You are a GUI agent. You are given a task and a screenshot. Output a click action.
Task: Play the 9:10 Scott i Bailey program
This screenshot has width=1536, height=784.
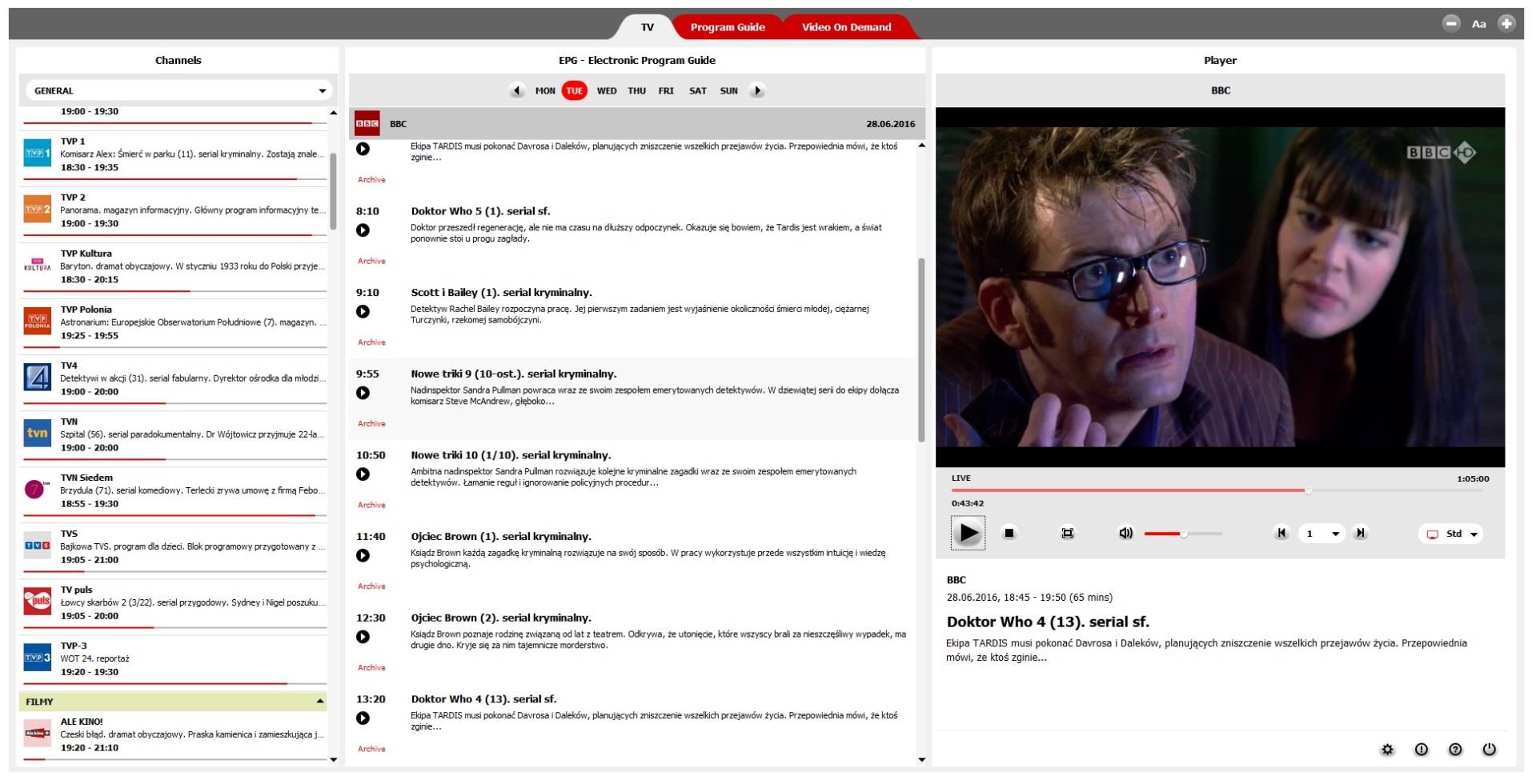pos(363,312)
